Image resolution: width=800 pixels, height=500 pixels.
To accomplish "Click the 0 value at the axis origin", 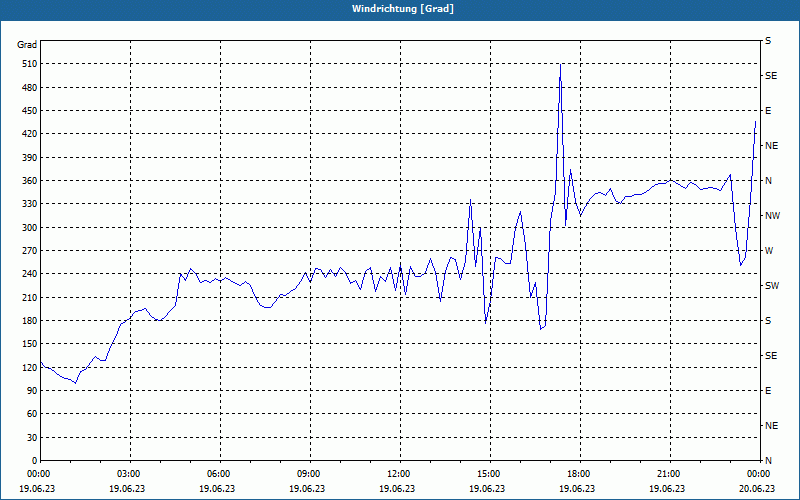I will [x=35, y=461].
